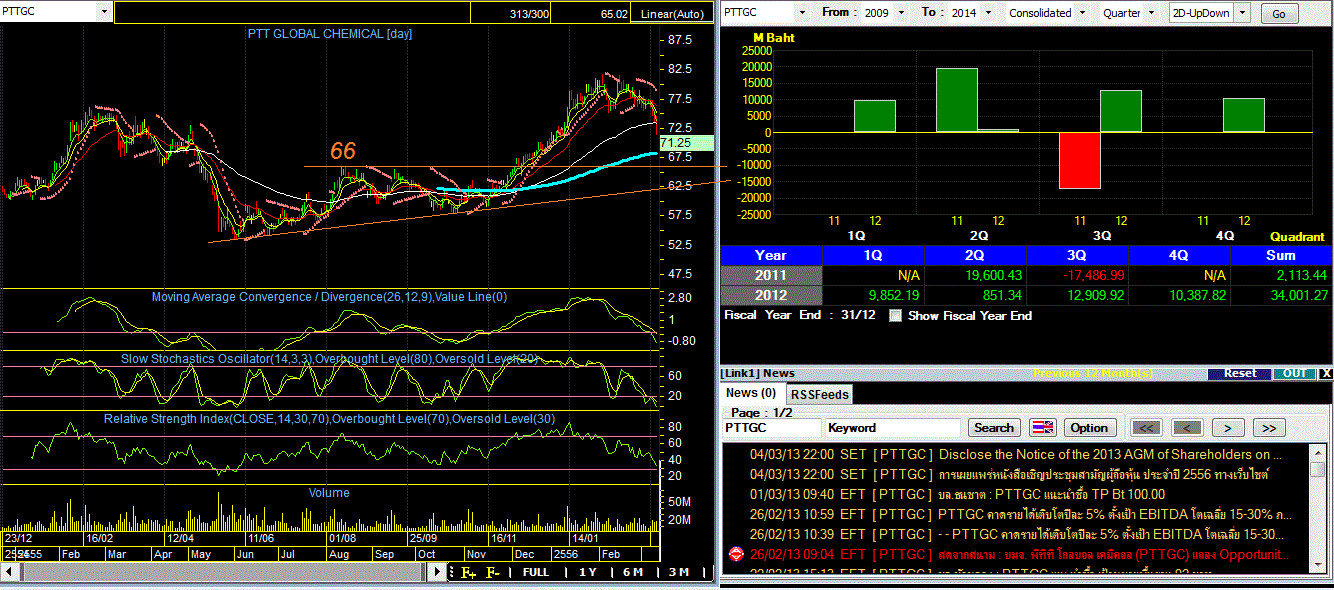Image resolution: width=1334 pixels, height=590 pixels.
Task: Click the Keyword input field
Action: (x=892, y=428)
